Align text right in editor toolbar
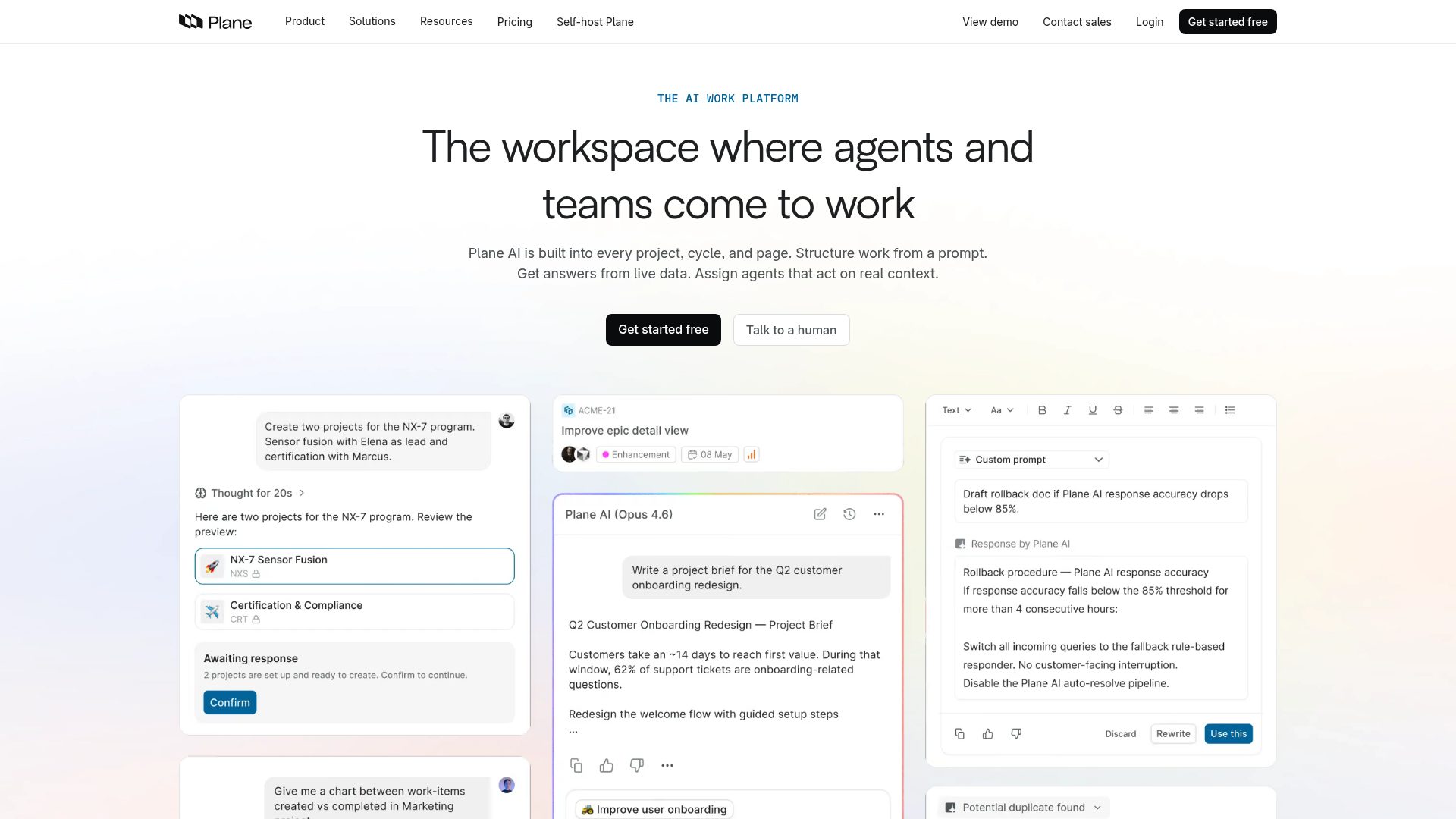The width and height of the screenshot is (1456, 819). pos(1200,410)
